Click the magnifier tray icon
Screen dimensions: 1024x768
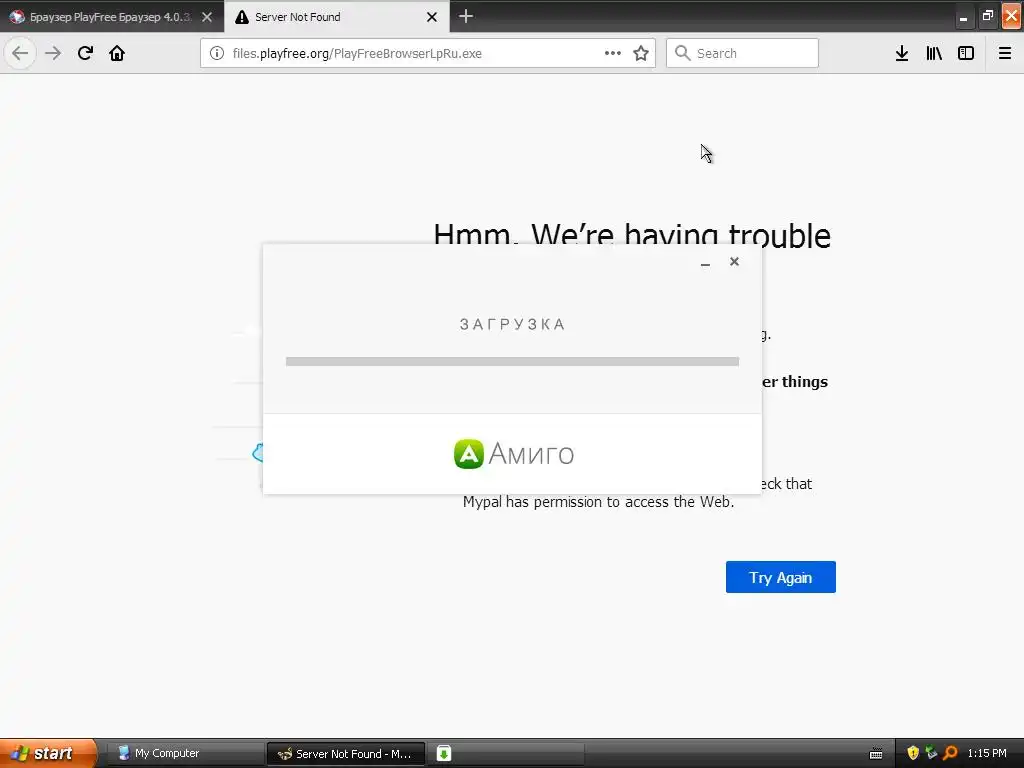click(x=950, y=753)
